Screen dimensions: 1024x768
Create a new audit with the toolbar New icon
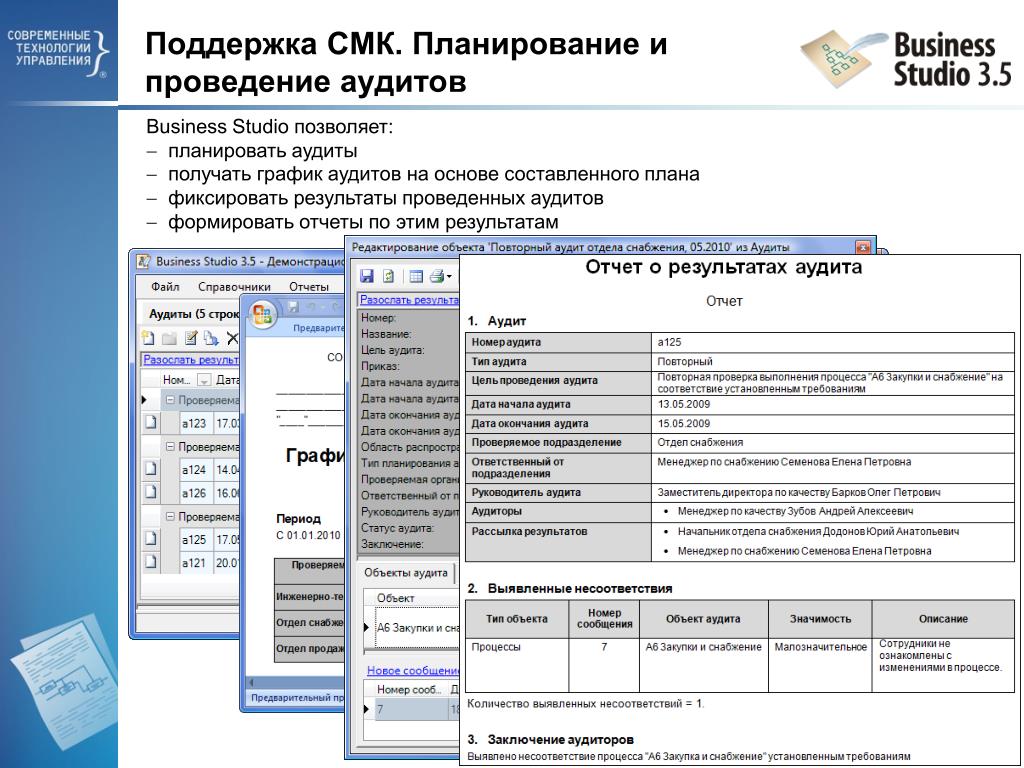pyautogui.click(x=148, y=338)
